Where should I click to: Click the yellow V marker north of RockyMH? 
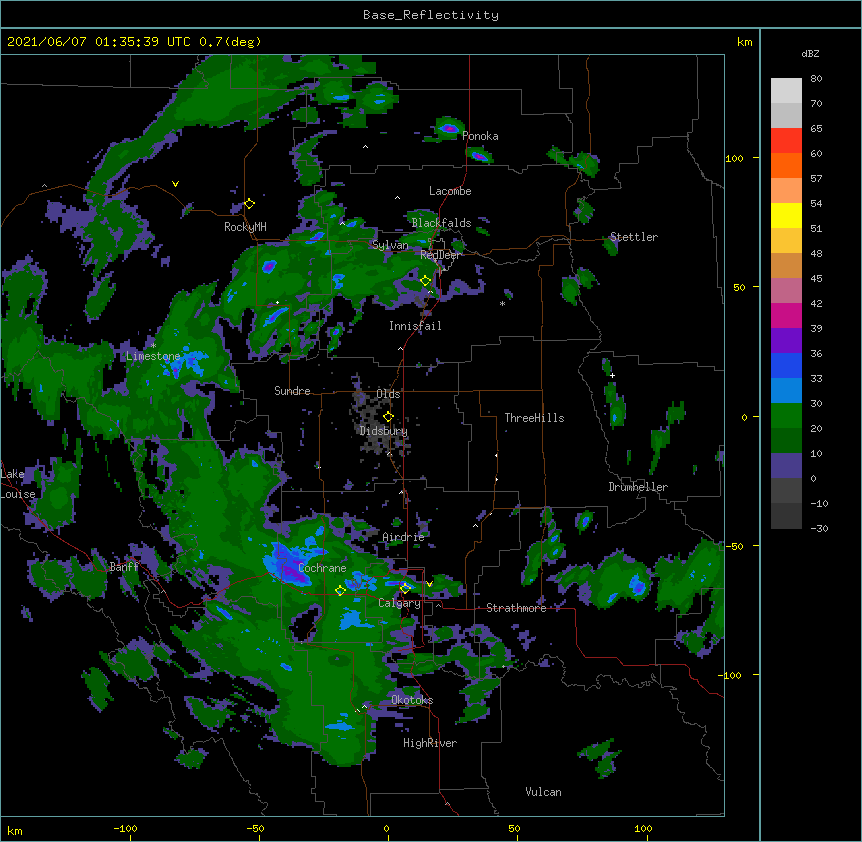point(175,184)
